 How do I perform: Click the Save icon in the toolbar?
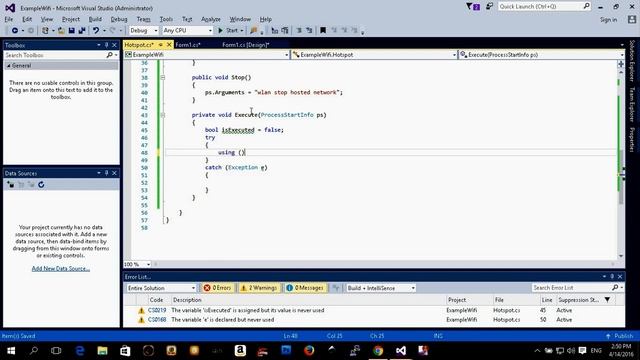[71, 31]
